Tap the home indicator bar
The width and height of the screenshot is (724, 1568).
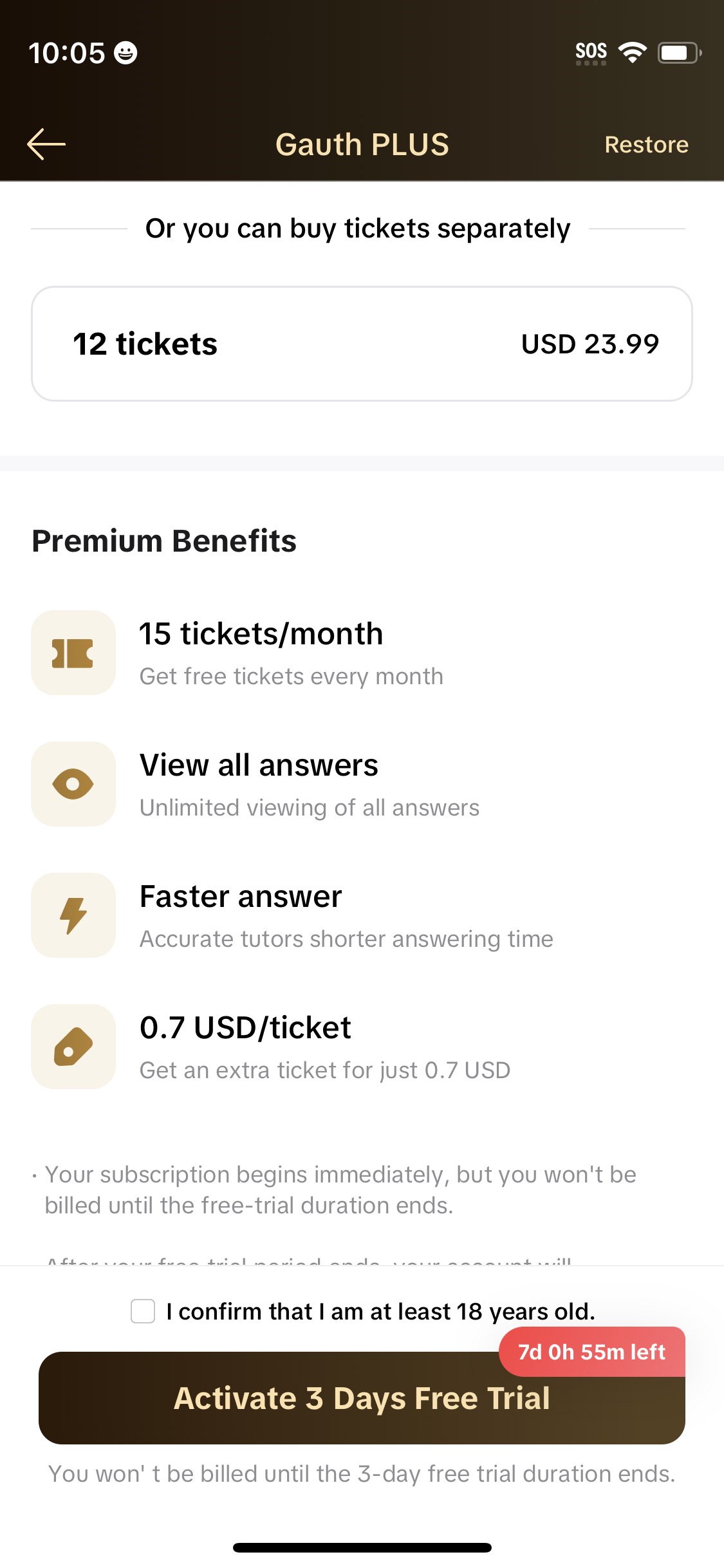click(362, 1547)
